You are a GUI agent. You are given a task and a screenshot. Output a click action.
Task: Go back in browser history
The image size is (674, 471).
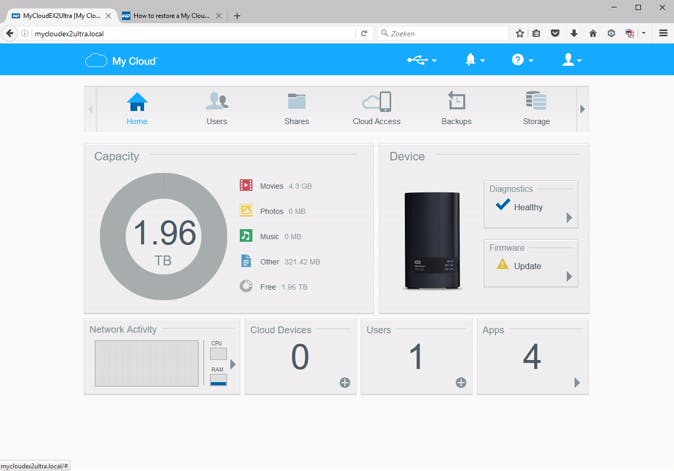[10, 33]
